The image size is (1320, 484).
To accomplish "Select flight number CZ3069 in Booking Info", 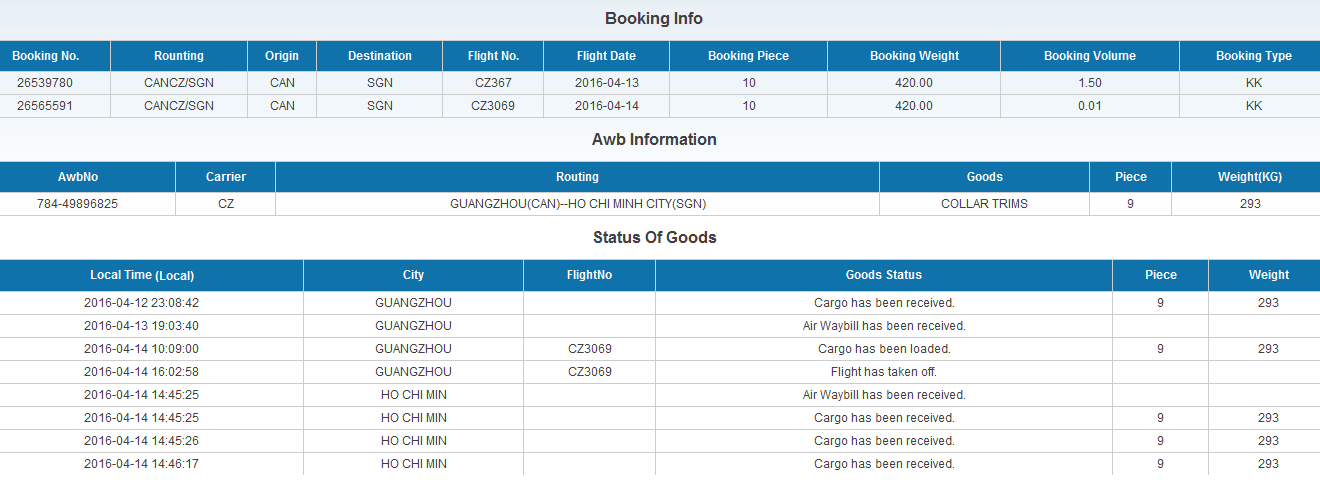I will 493,106.
